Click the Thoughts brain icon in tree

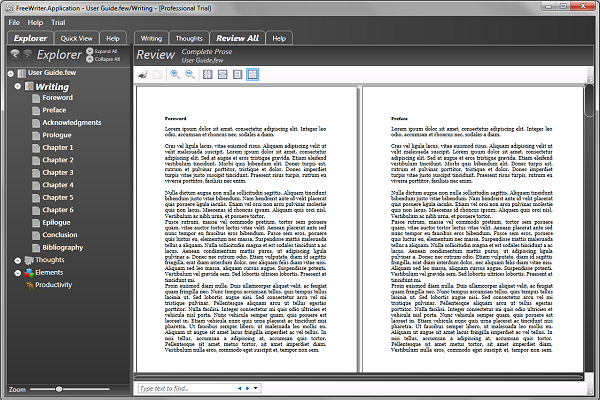click(x=29, y=260)
